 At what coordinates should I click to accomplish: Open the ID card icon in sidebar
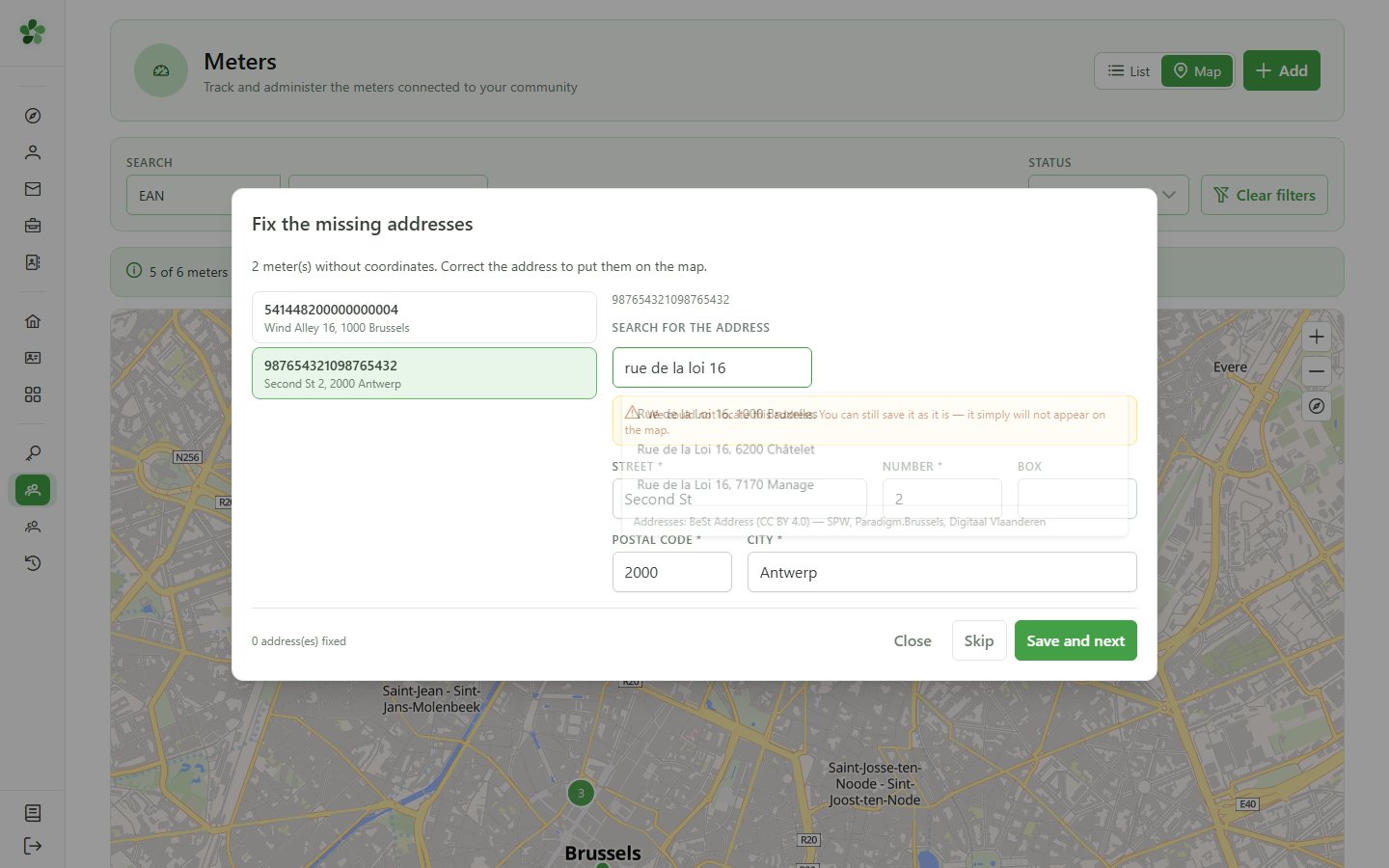[33, 358]
